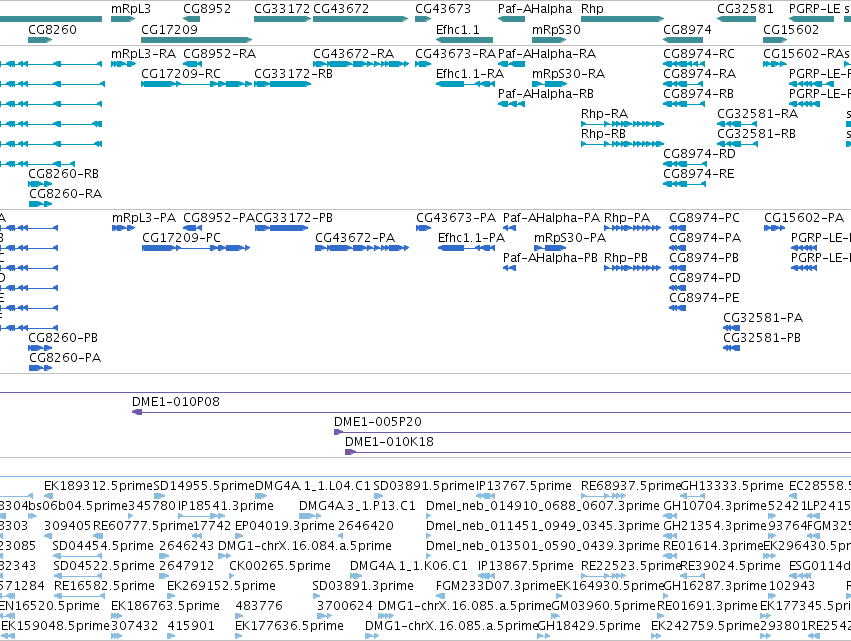Select the CG8974-RD transcript label
The height and width of the screenshot is (641, 851).
point(700,154)
